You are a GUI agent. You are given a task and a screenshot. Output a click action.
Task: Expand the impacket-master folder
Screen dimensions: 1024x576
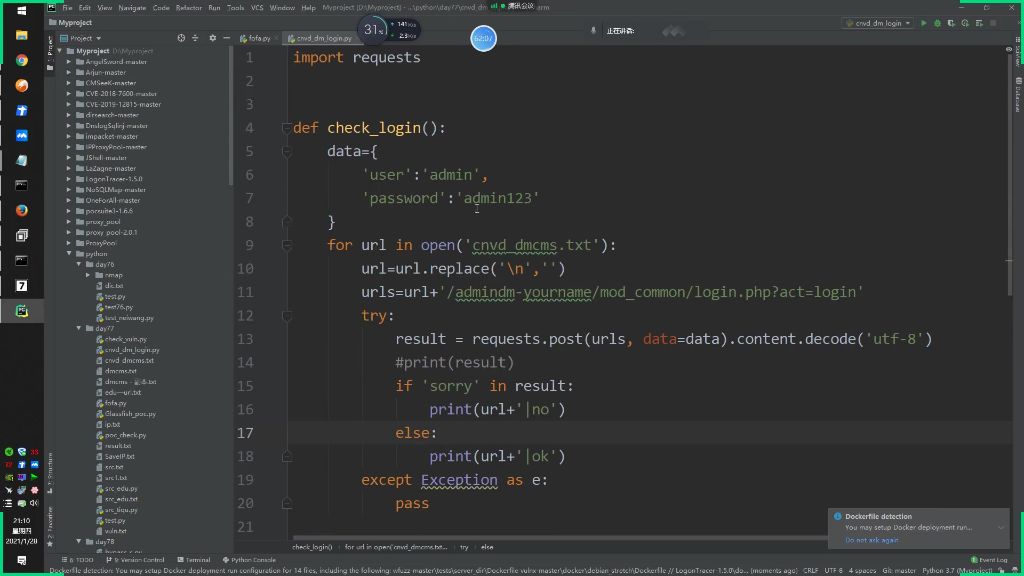[x=69, y=136]
